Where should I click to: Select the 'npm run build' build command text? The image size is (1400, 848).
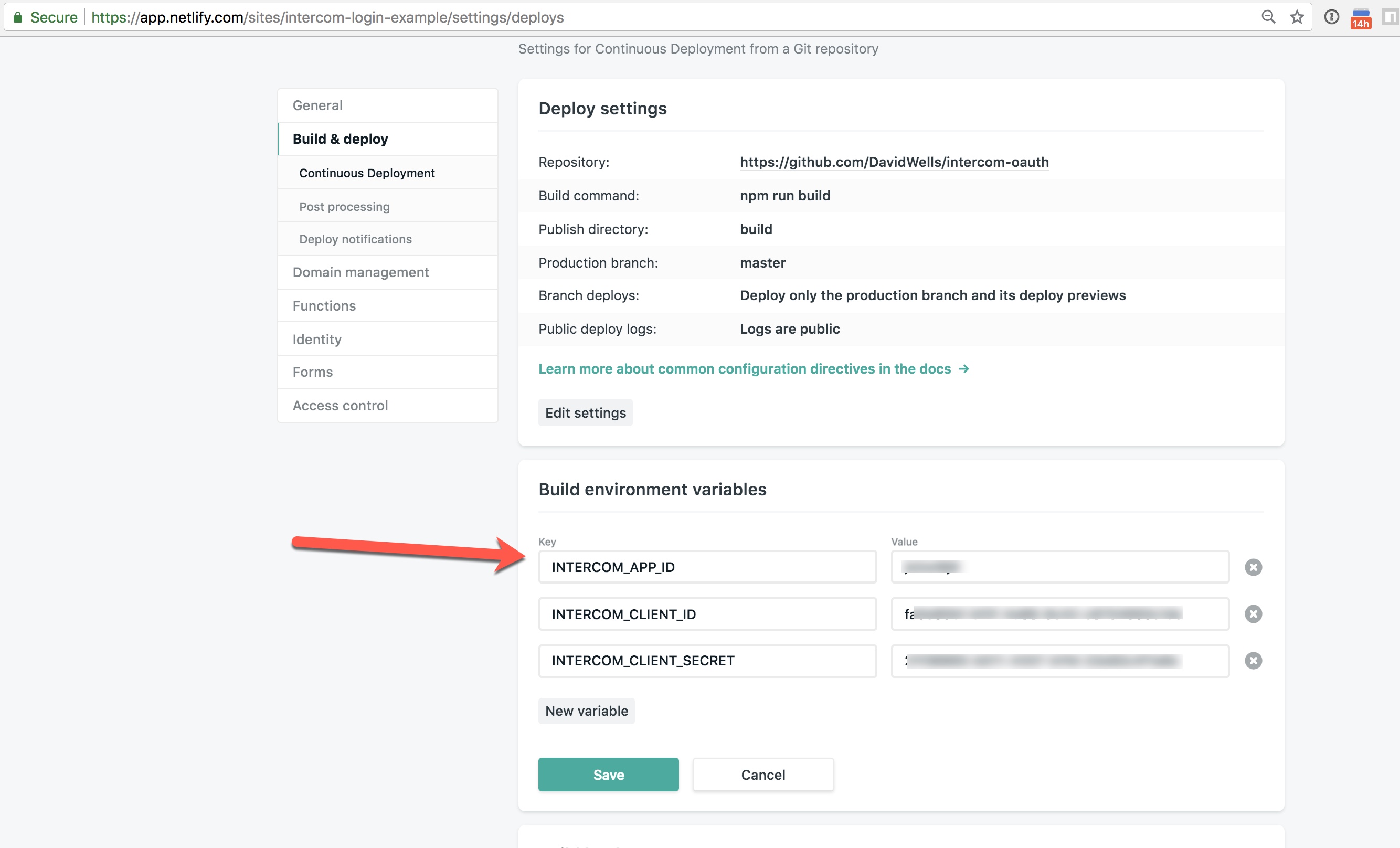[784, 196]
